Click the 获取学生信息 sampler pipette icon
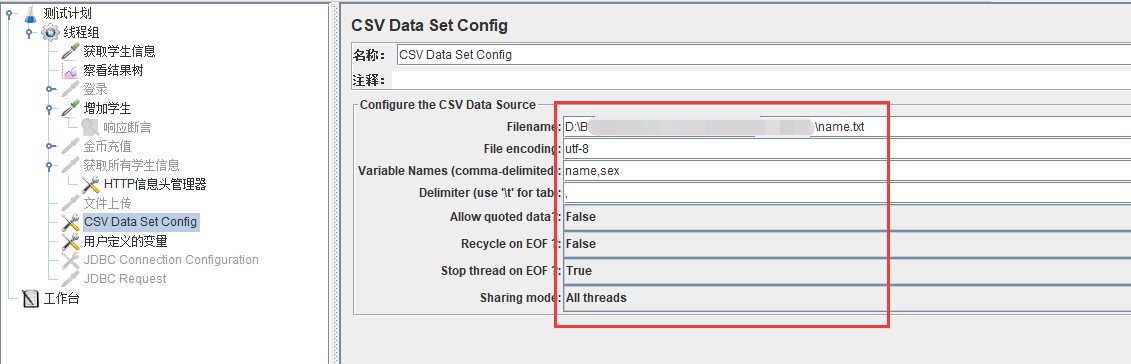This screenshot has width=1131, height=364. pos(70,51)
